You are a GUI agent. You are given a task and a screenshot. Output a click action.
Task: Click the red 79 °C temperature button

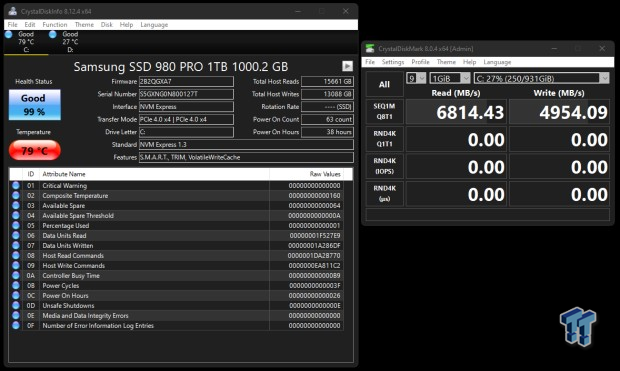[35, 151]
